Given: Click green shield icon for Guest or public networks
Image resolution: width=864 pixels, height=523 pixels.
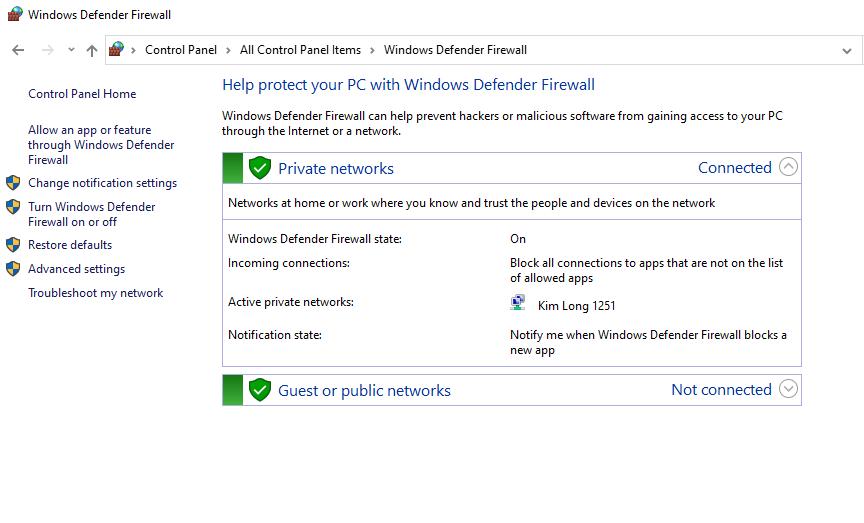Looking at the screenshot, I should [260, 390].
